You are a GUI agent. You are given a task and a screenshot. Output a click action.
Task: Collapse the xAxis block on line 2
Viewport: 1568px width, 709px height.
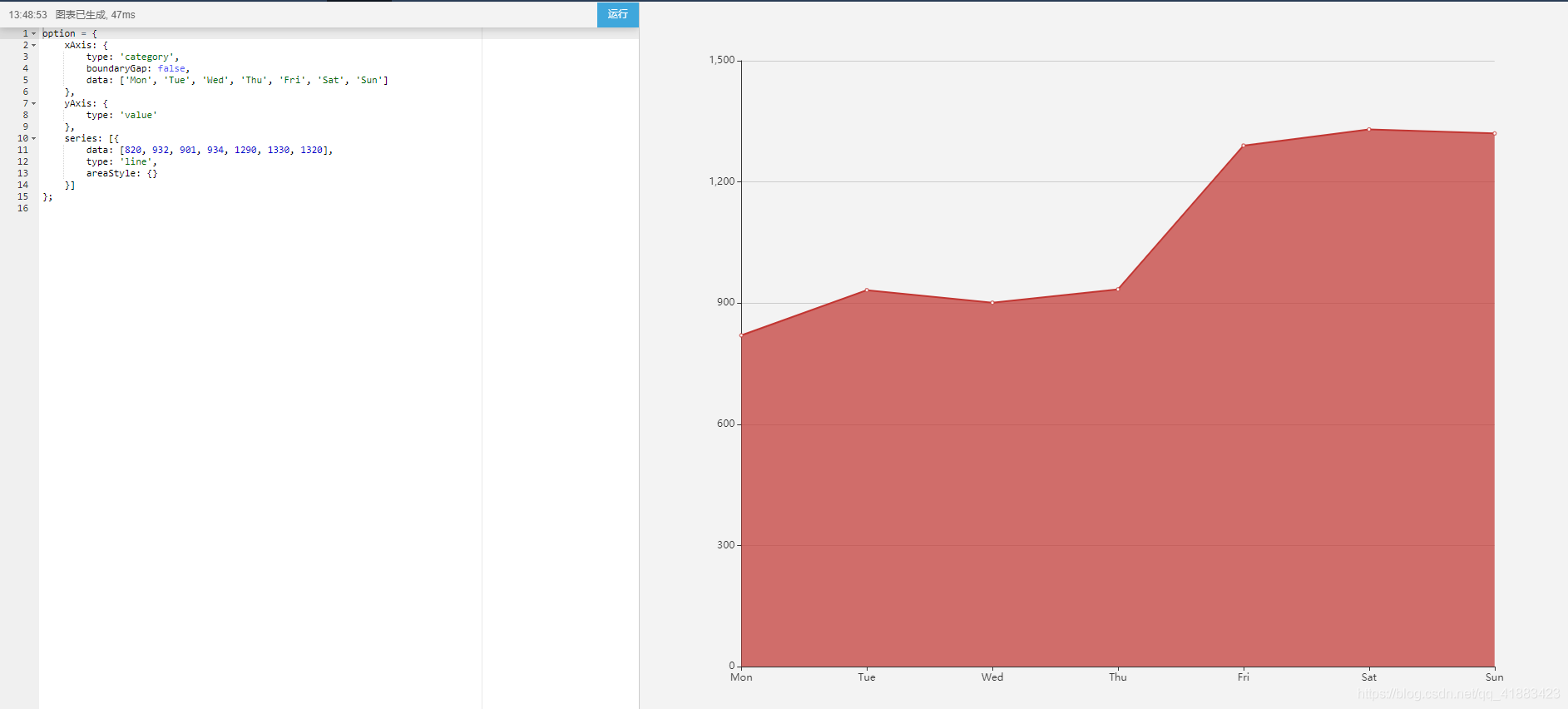pos(34,45)
